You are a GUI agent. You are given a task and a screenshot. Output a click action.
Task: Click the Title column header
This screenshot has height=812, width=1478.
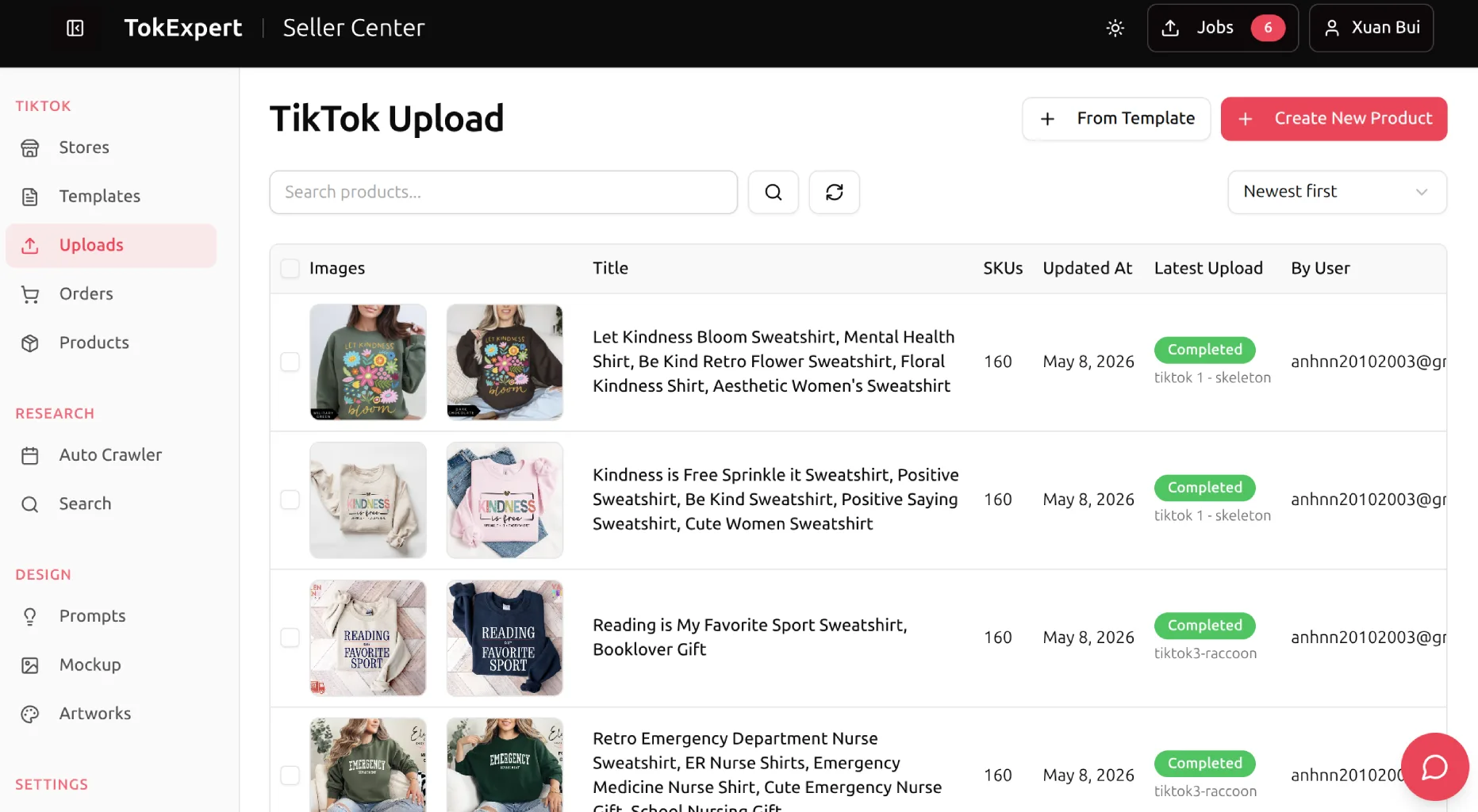coord(610,269)
